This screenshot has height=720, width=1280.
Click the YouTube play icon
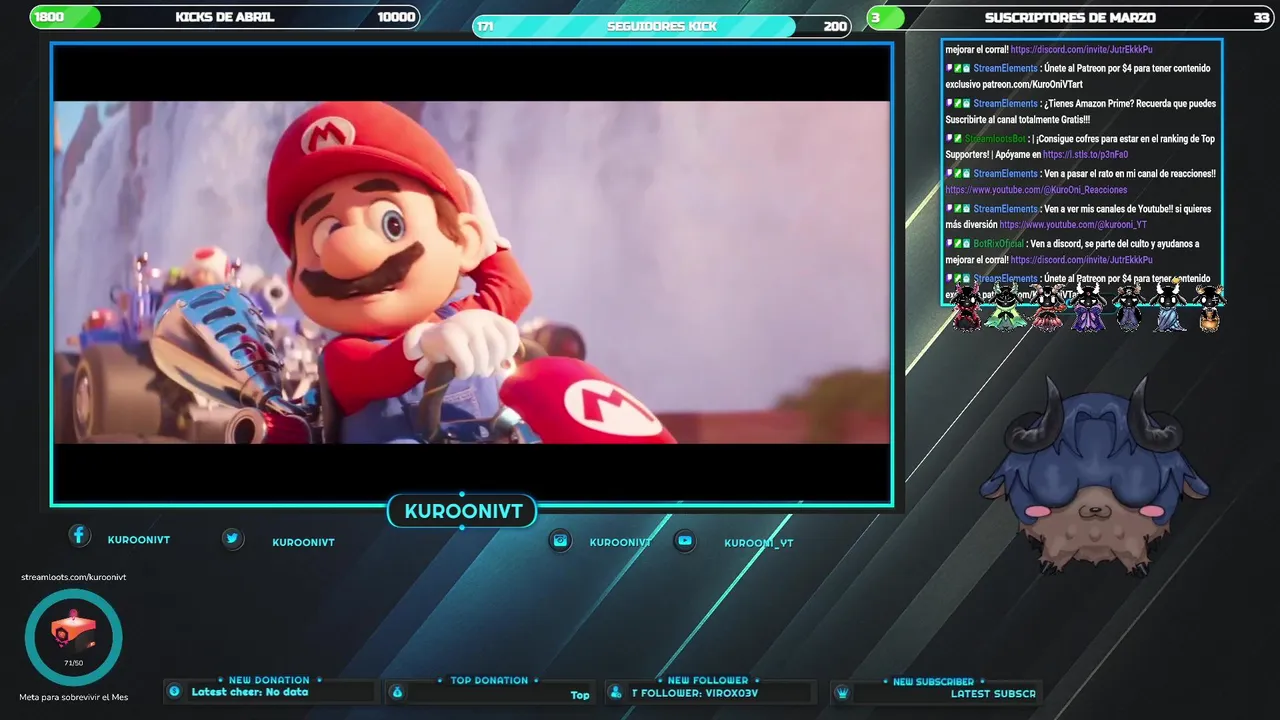[x=684, y=541]
